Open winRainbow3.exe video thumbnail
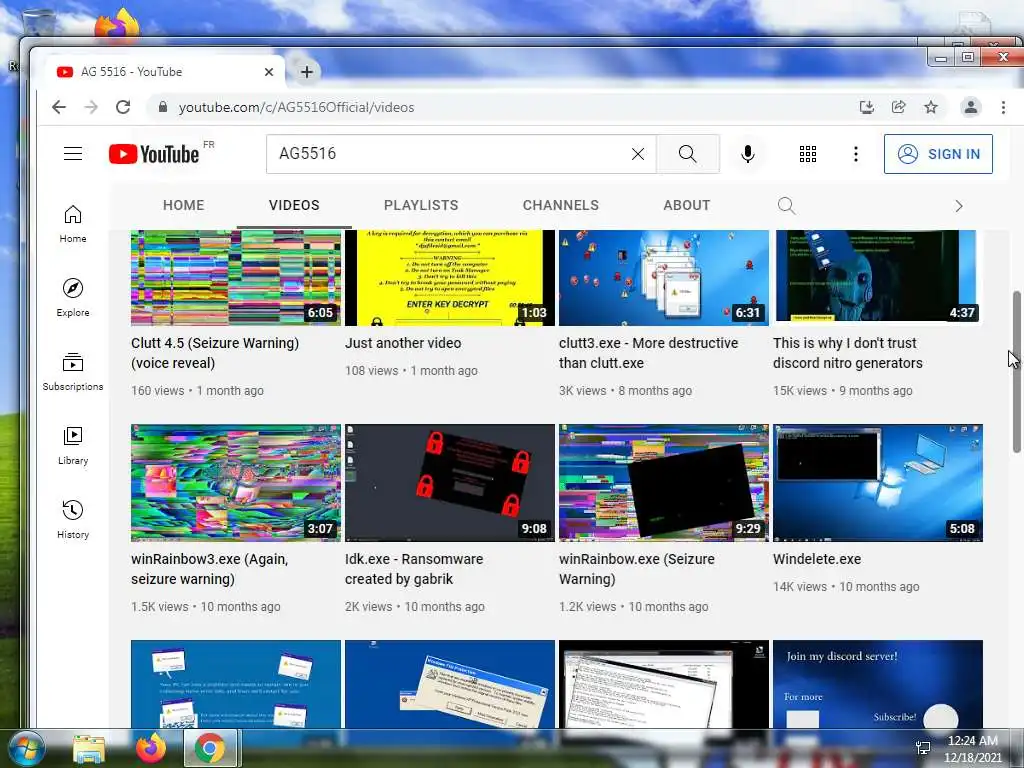Image resolution: width=1024 pixels, height=768 pixels. [236, 483]
